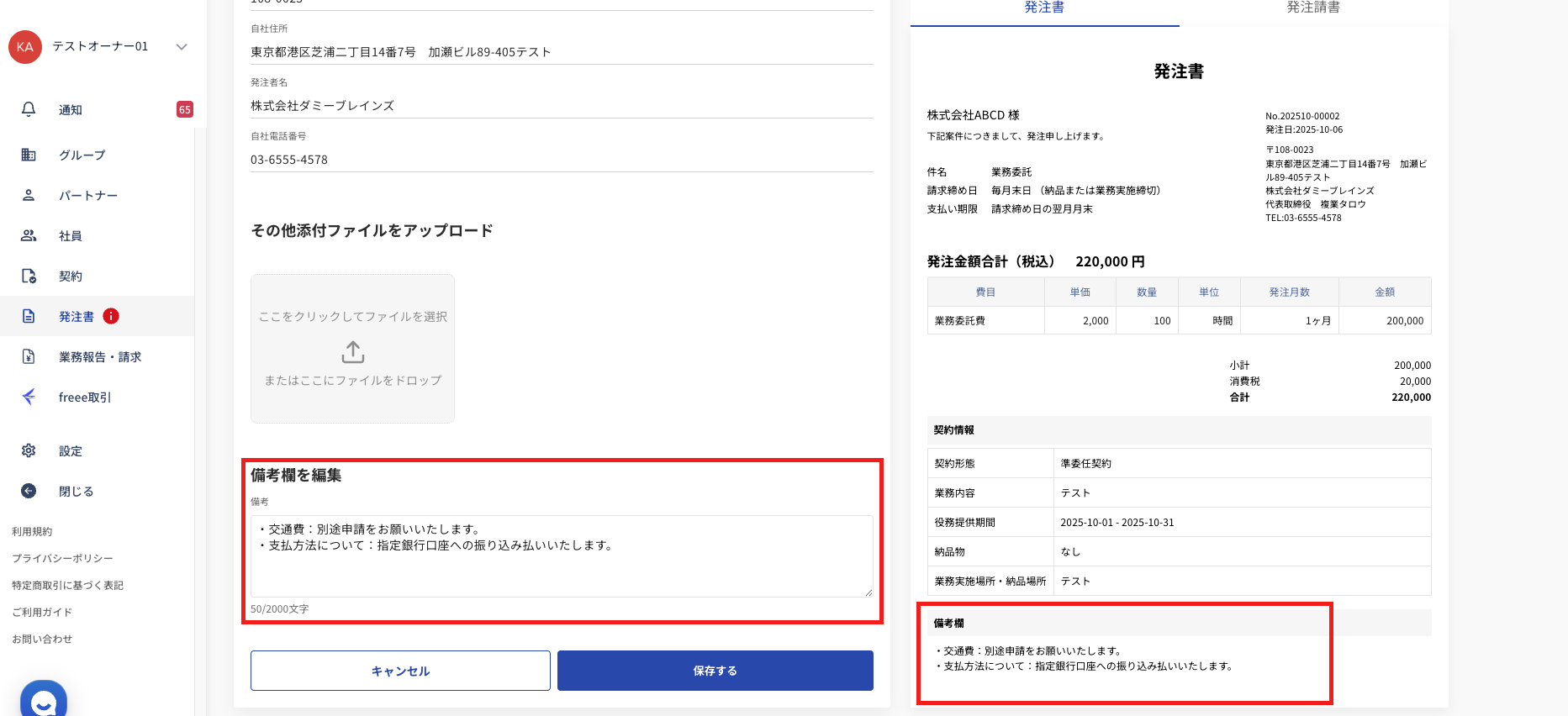Click the Partner person icon
Image resolution: width=1568 pixels, height=716 pixels.
click(29, 195)
